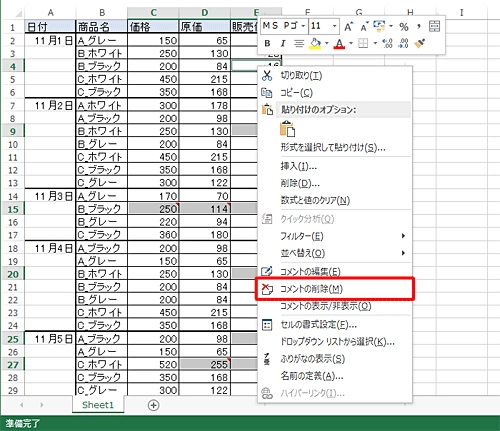This screenshot has height=431, width=500.
Task: Select column I header
Action: [462, 13]
